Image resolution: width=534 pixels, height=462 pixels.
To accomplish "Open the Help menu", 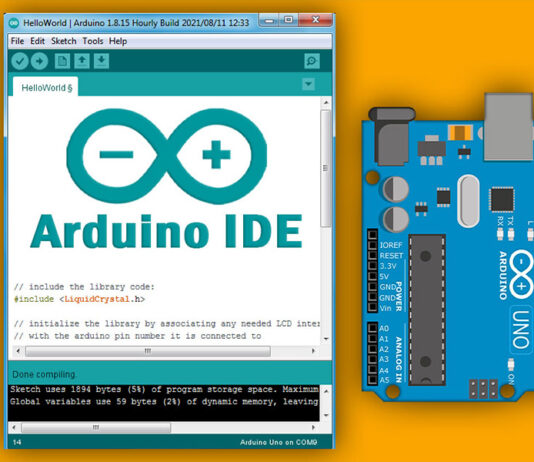I will [118, 41].
